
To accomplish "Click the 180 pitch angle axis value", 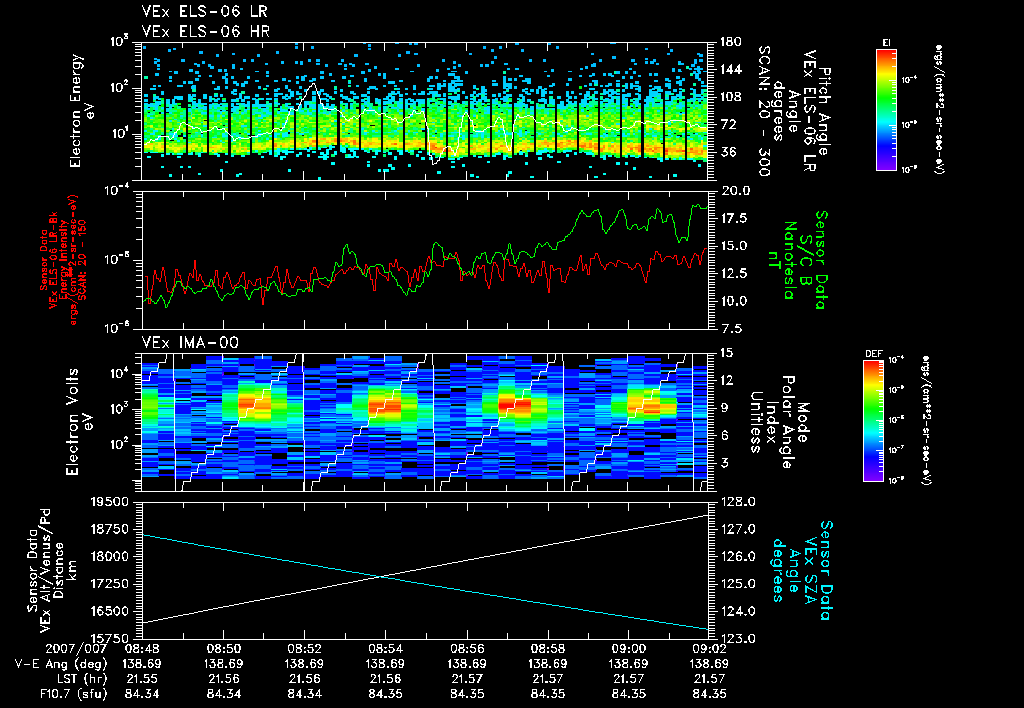I will click(x=731, y=42).
